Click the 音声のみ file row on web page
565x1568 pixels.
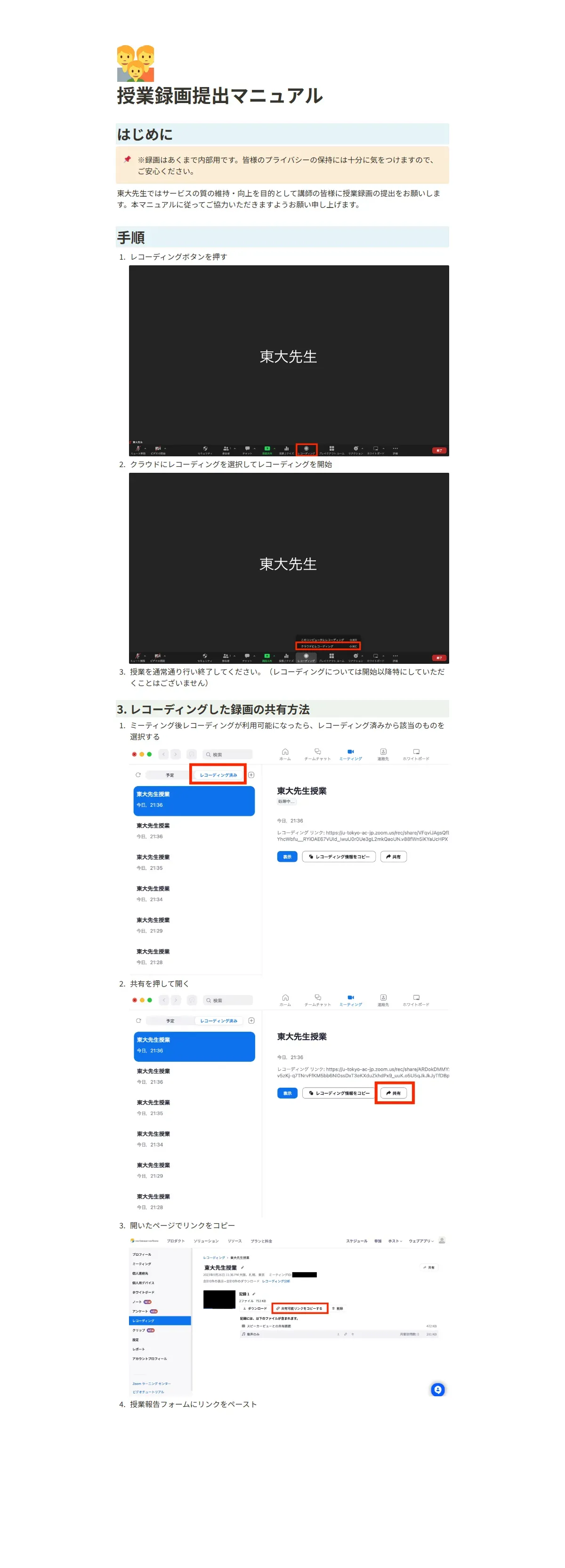(x=339, y=1334)
